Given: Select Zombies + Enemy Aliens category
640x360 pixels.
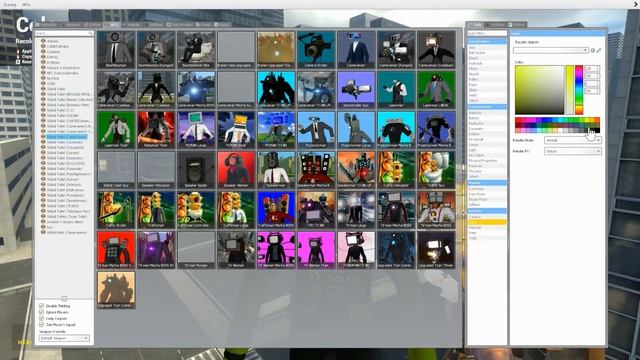Looking at the screenshot, I should tap(65, 222).
